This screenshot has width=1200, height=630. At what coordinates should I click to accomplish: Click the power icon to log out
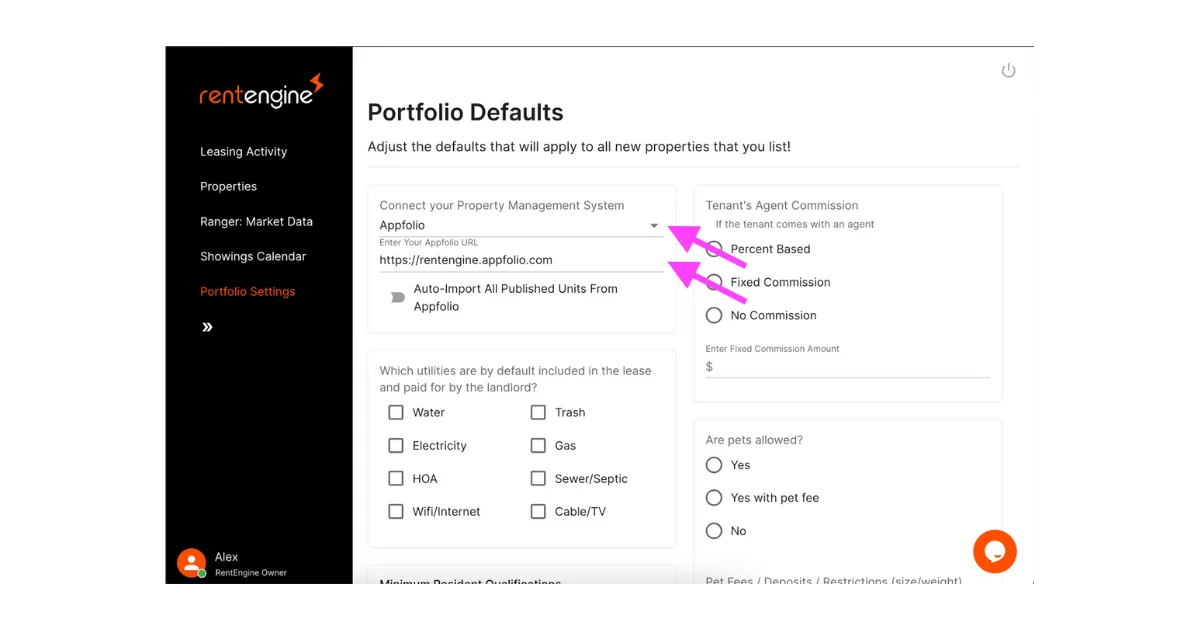pyautogui.click(x=1008, y=71)
